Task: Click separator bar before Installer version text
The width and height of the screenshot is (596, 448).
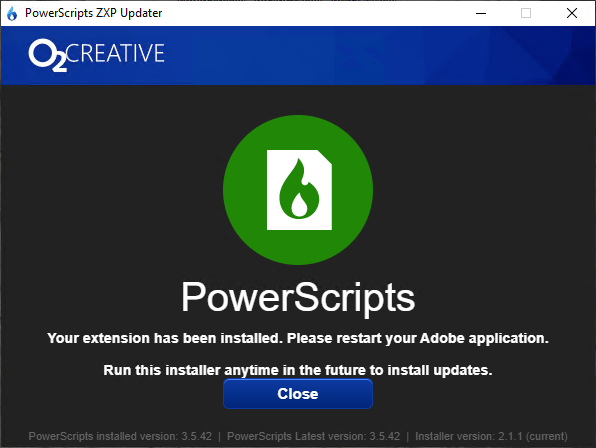Action: (407, 436)
